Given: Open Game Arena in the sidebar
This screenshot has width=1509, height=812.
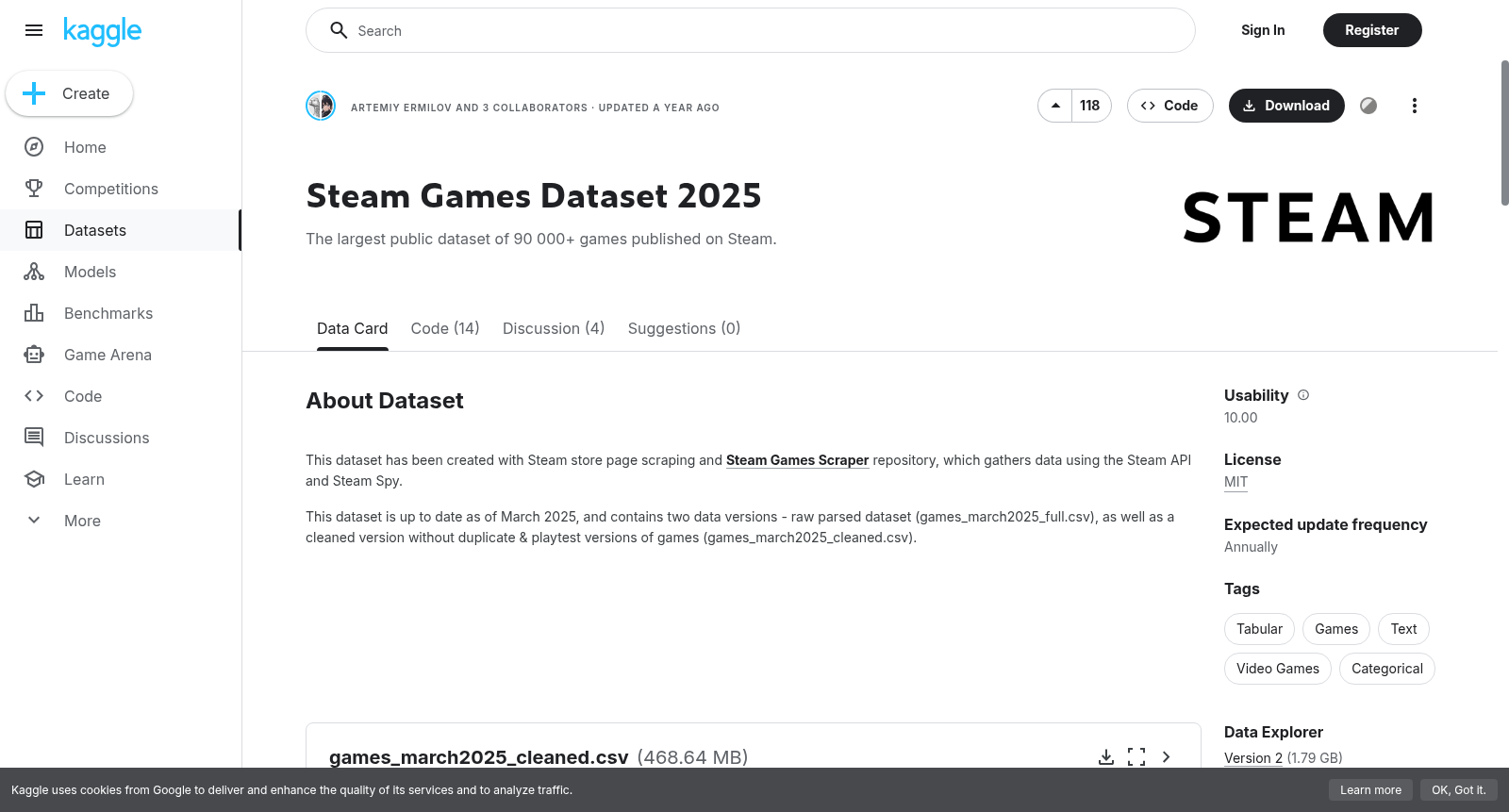Looking at the screenshot, I should [x=121, y=355].
